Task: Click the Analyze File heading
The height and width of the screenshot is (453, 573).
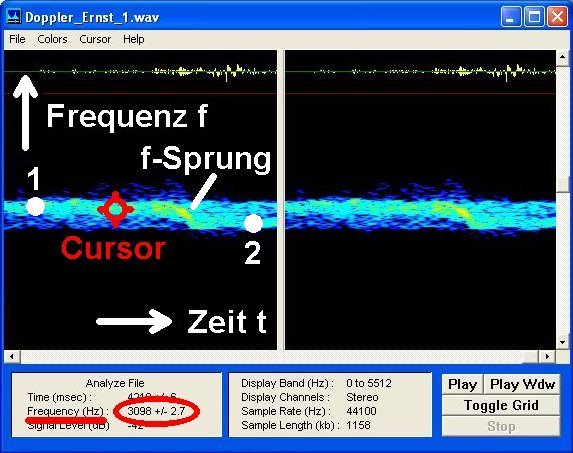Action: [115, 383]
